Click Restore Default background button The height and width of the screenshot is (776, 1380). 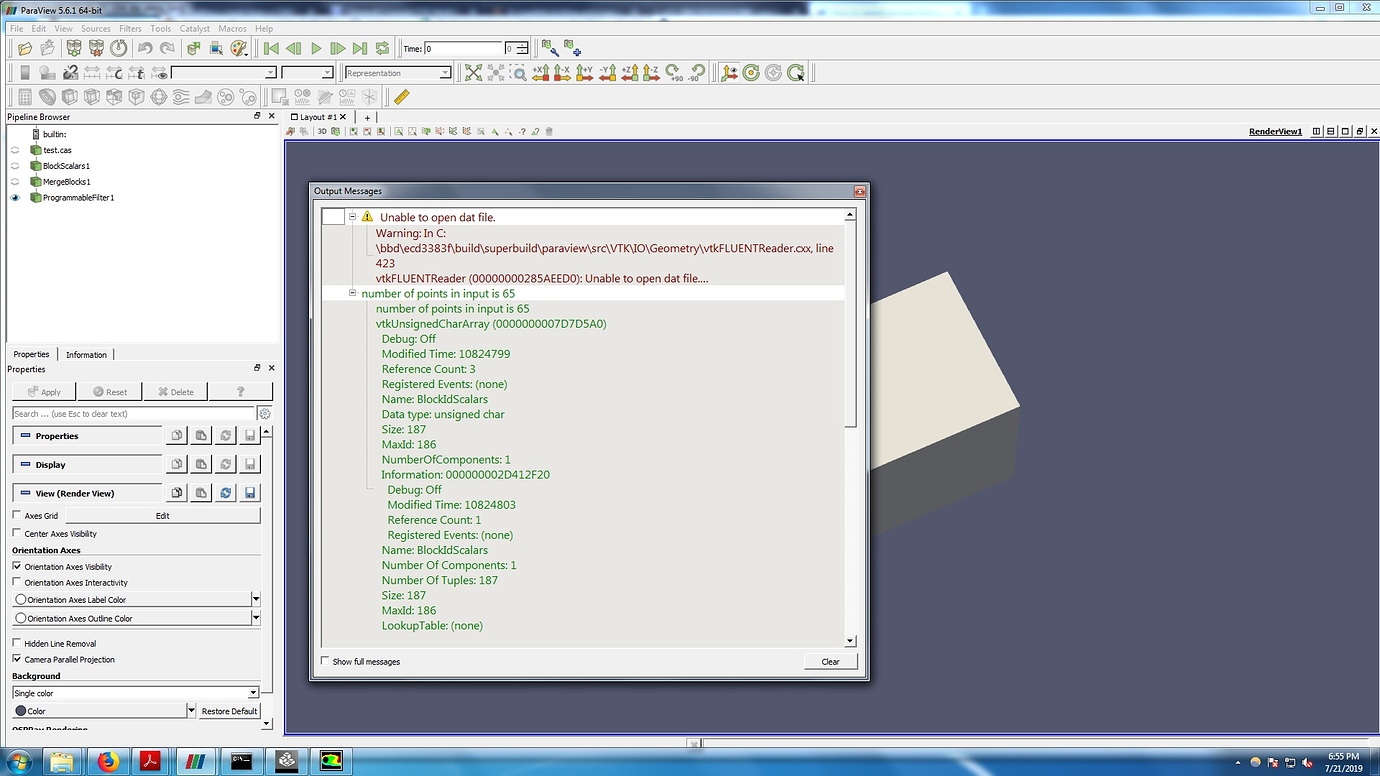[230, 711]
